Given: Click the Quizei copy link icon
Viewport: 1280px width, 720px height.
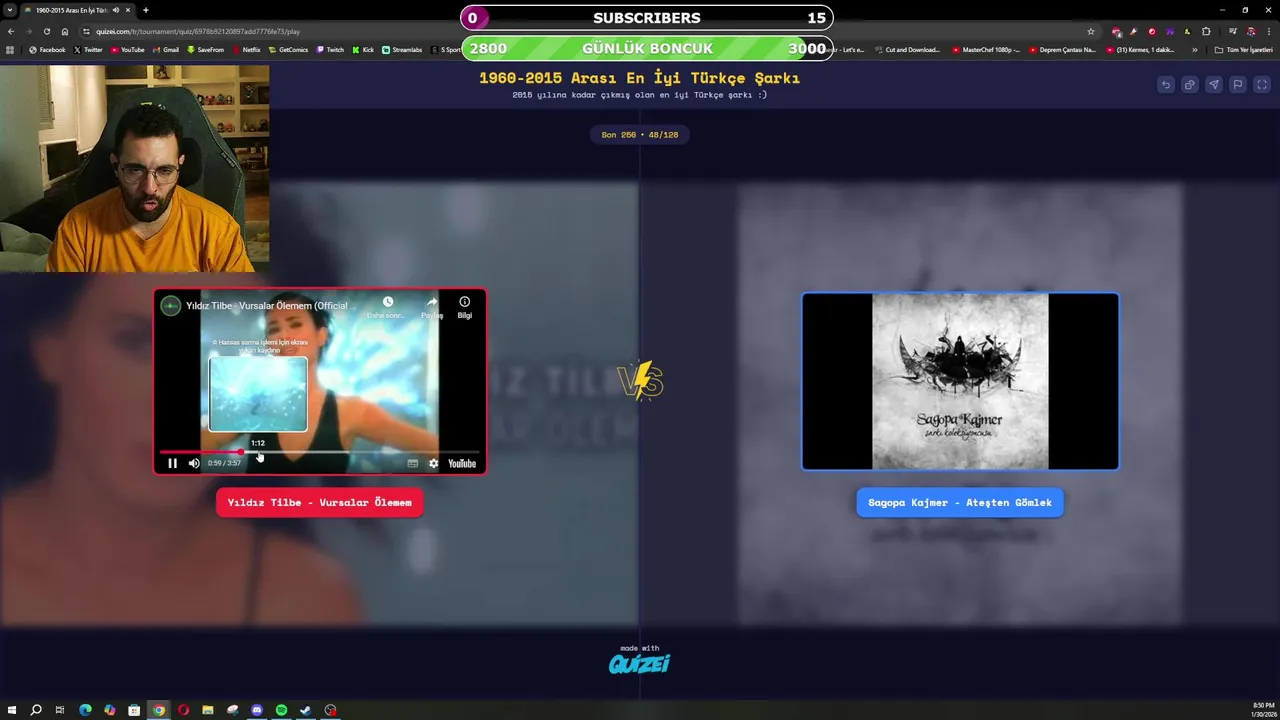Looking at the screenshot, I should point(1189,85).
